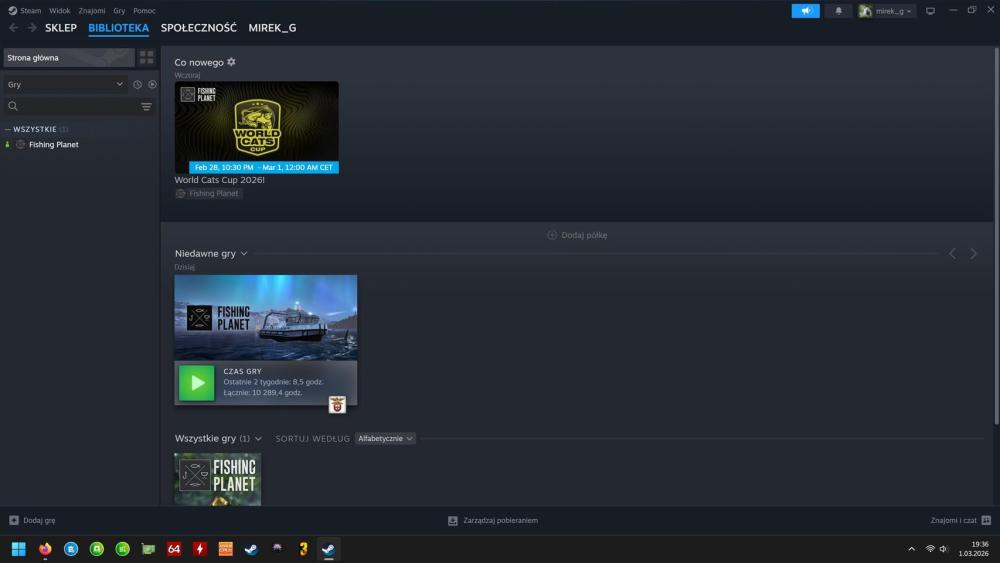Viewport: 1000px width, 563px height.
Task: Click the Steam logo in menu bar
Action: tap(12, 11)
